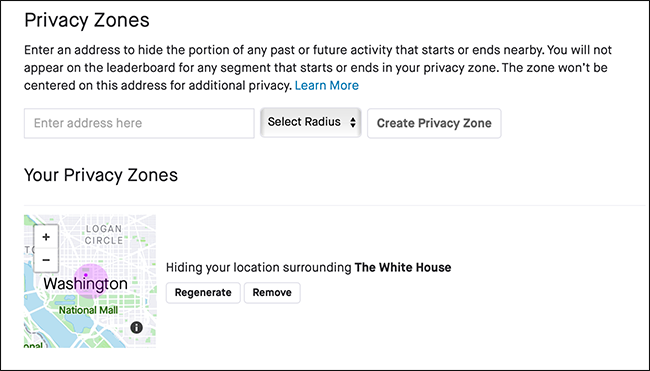Viewport: 650px width, 371px height.
Task: Open the map info icon
Action: pyautogui.click(x=136, y=327)
